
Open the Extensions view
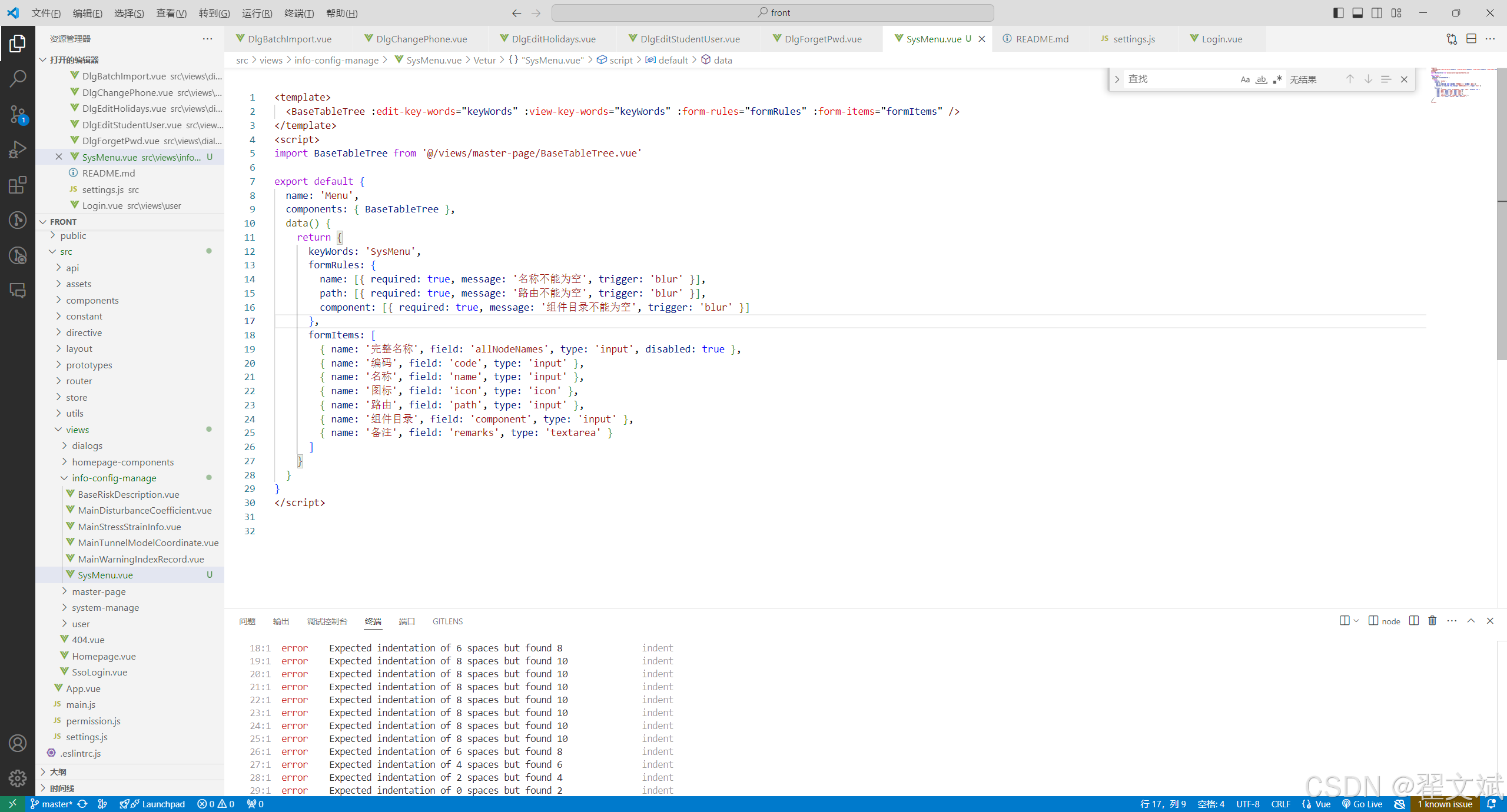click(18, 185)
